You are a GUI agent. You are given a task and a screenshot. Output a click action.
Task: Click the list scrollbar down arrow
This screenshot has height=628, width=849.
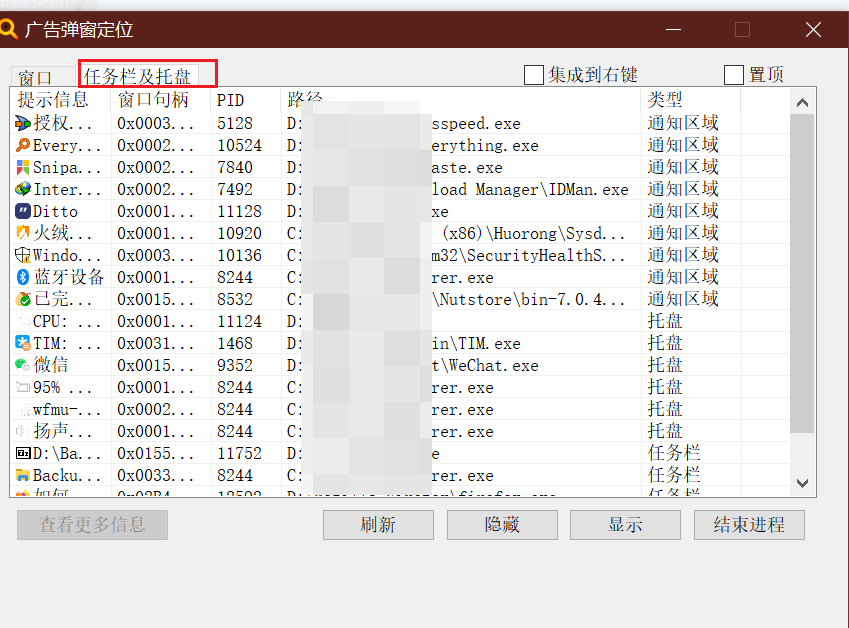(x=802, y=483)
